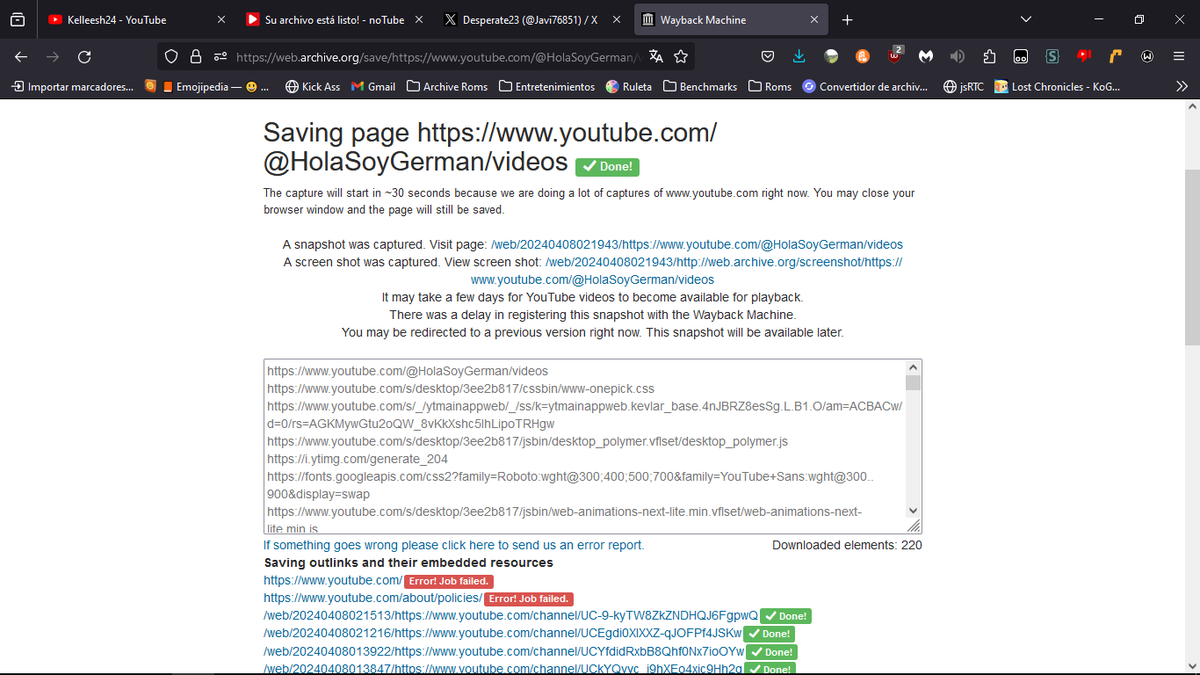Open uBlock Origin extension showing 2
Viewport: 1200px width, 675px height.
[x=894, y=55]
